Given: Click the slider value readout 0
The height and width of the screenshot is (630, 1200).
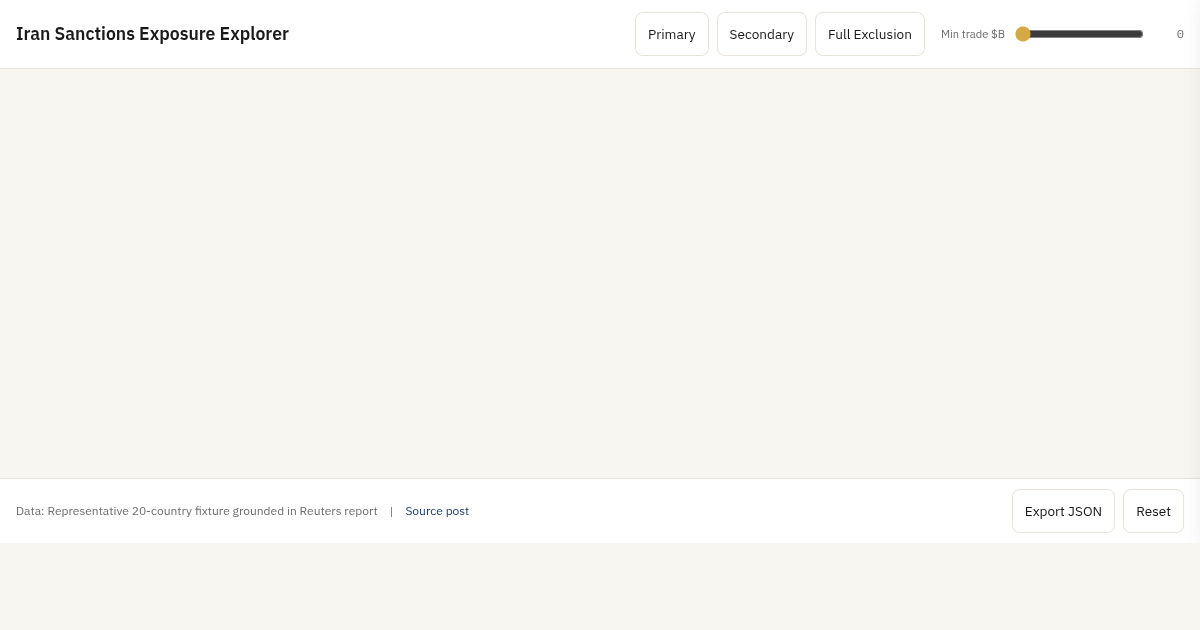Looking at the screenshot, I should pyautogui.click(x=1180, y=34).
